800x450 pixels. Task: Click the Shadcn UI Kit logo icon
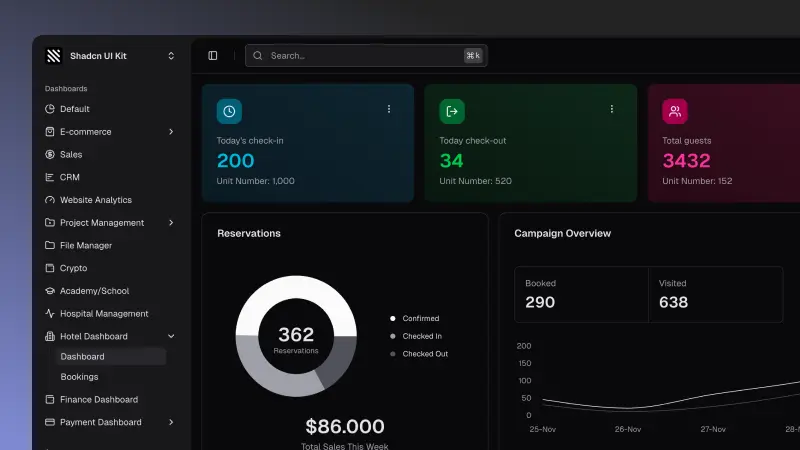(54, 56)
